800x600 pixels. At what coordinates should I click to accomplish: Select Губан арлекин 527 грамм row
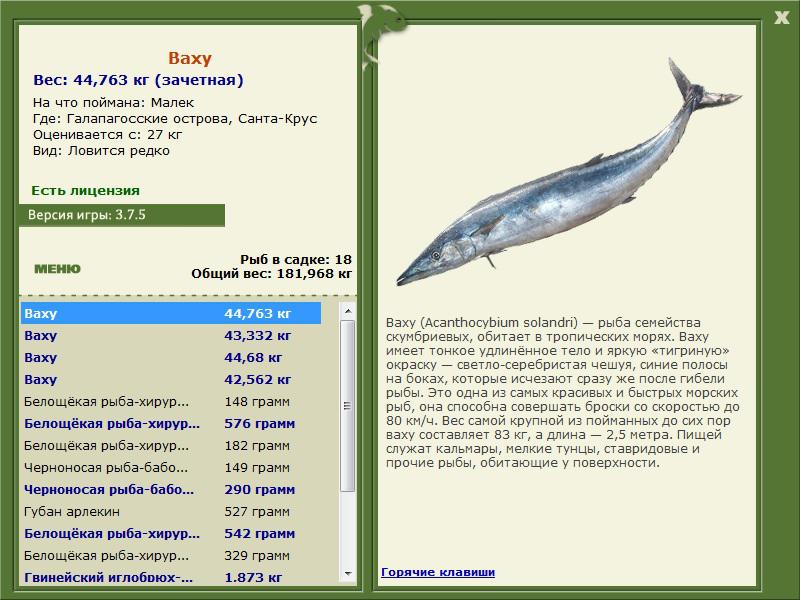(171, 511)
